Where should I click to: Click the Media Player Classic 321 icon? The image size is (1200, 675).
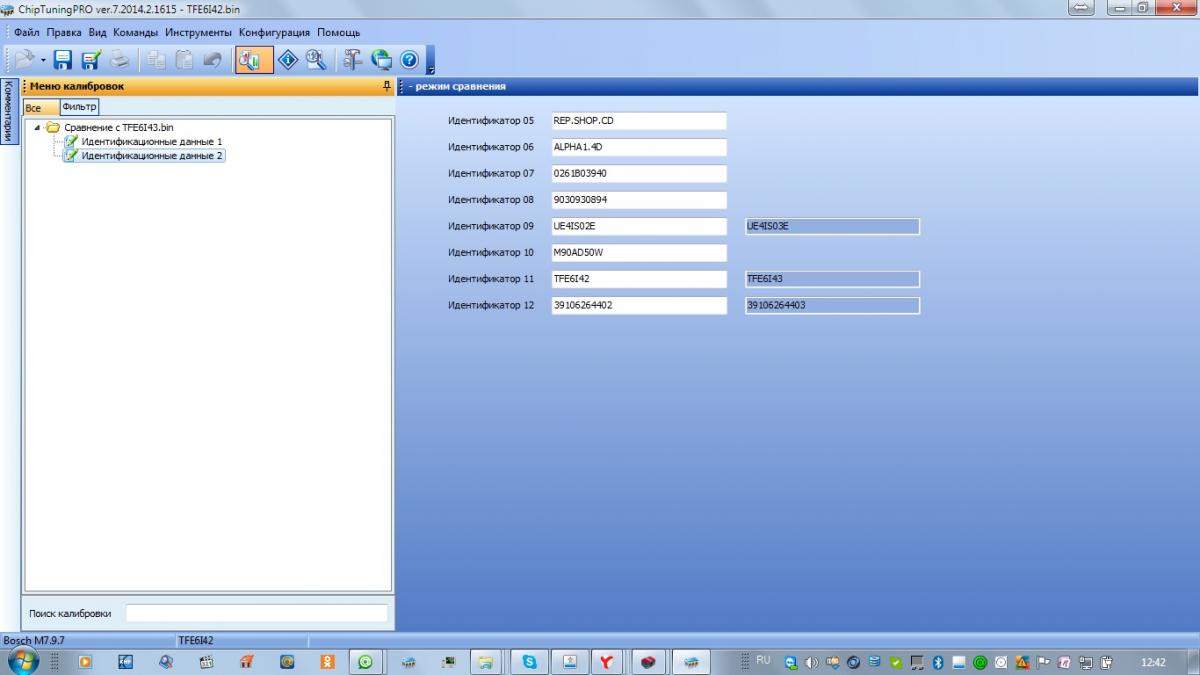[x=206, y=662]
